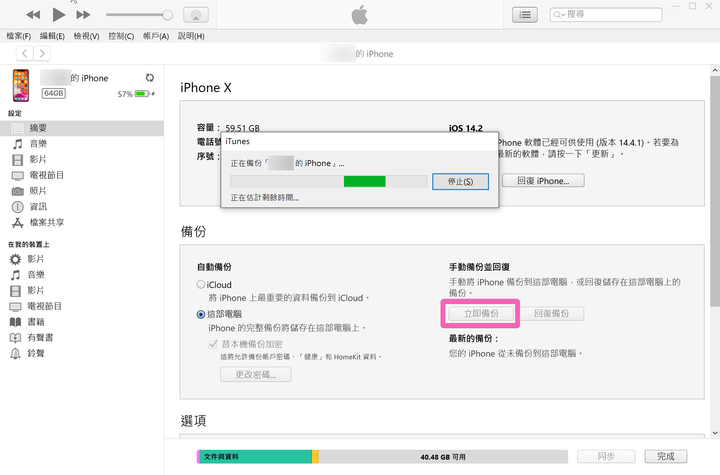Open the 帳戶(A) menu
Screen dimensions: 720x475
pos(156,36)
